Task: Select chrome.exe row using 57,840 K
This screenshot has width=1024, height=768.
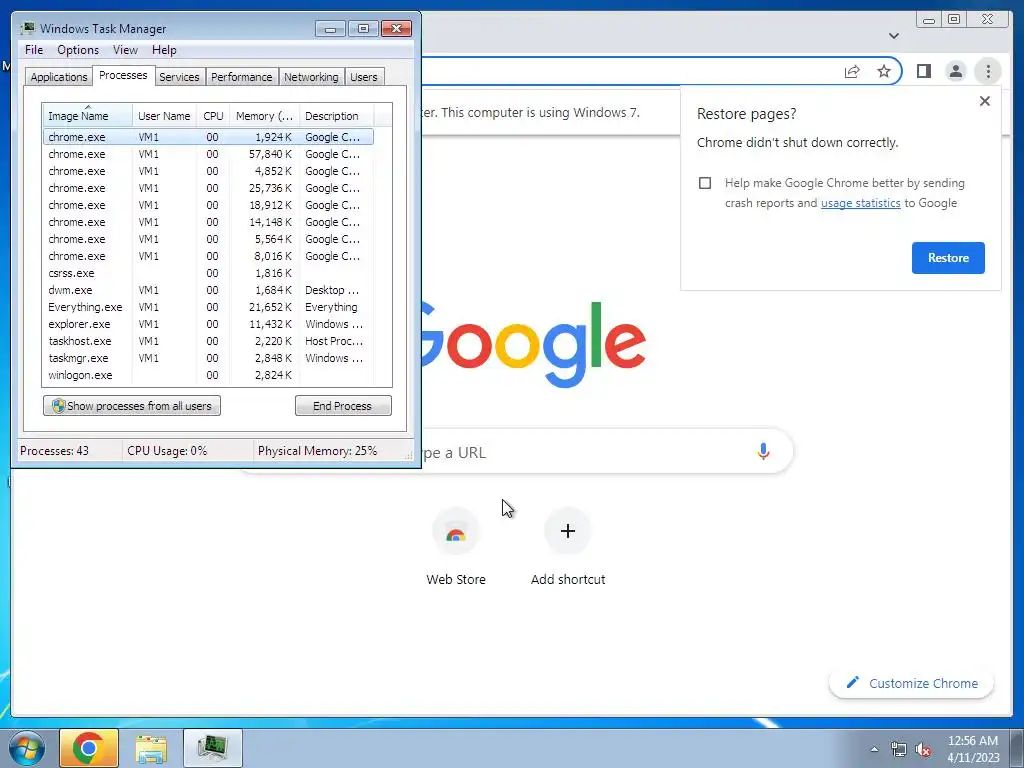Action: click(x=208, y=154)
